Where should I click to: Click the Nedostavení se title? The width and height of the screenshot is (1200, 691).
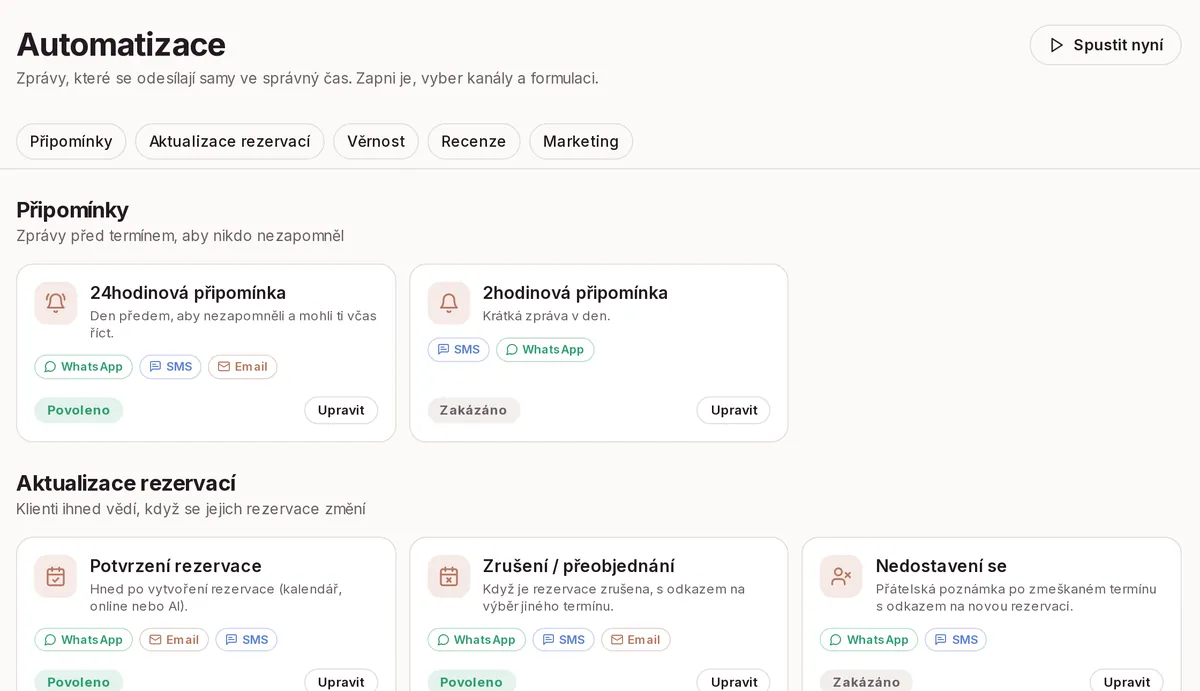[941, 566]
